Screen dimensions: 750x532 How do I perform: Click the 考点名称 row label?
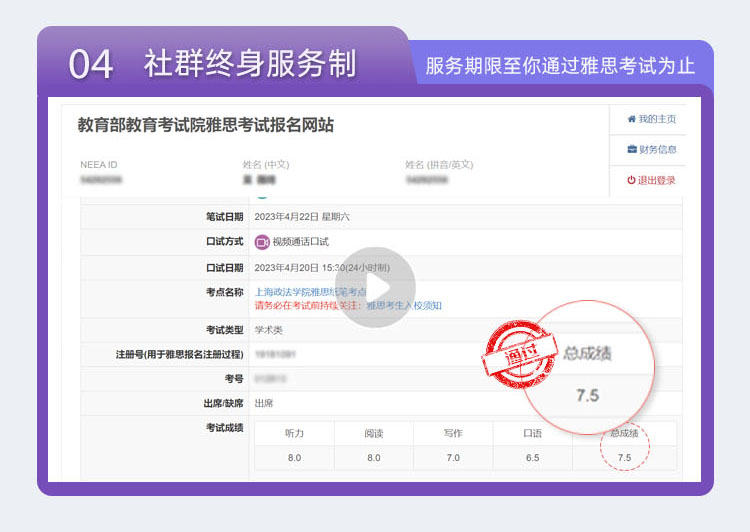pos(224,292)
